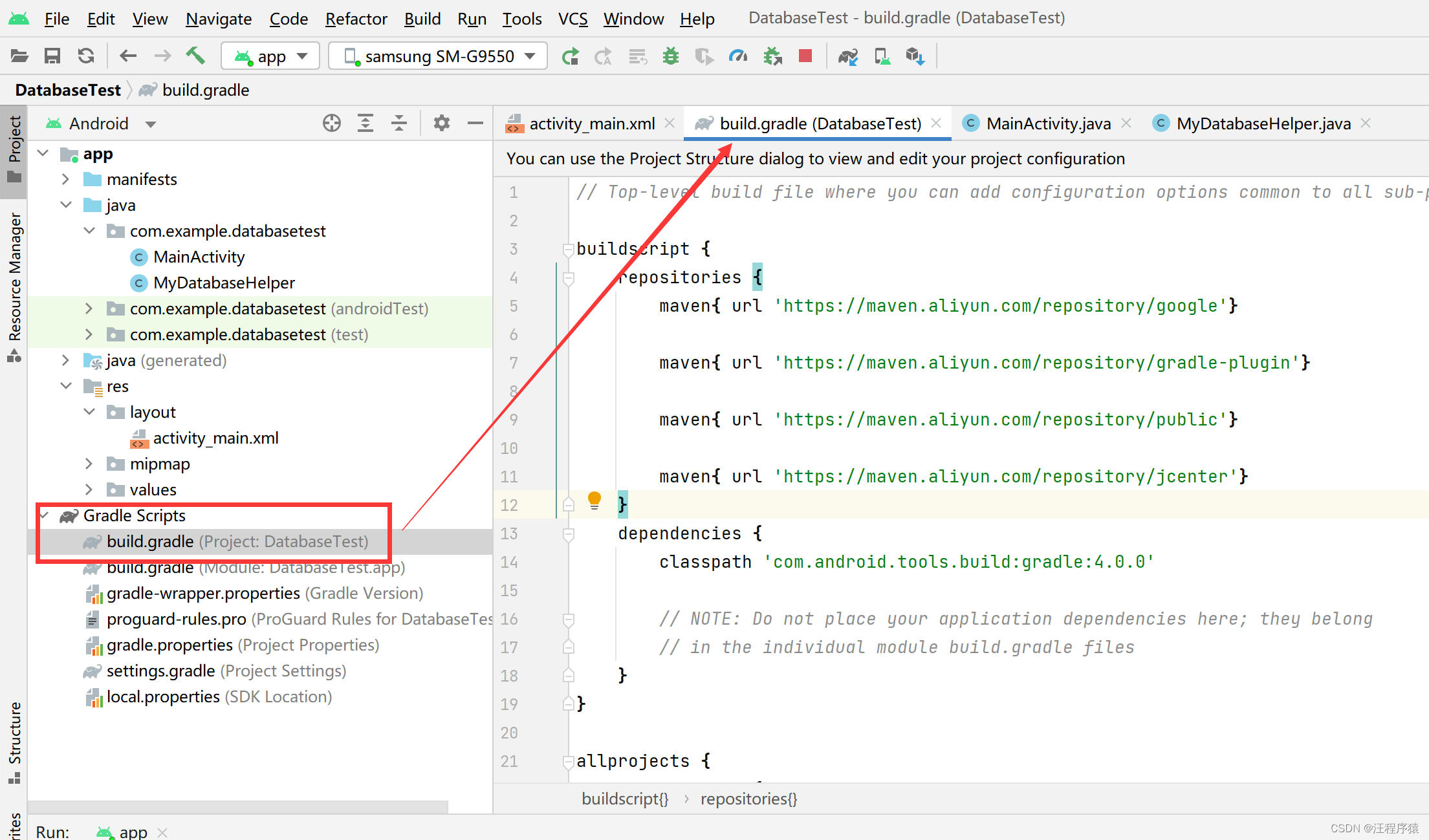Toggle the Project tool window tab
Screen dimensions: 1429x840
coord(14,151)
